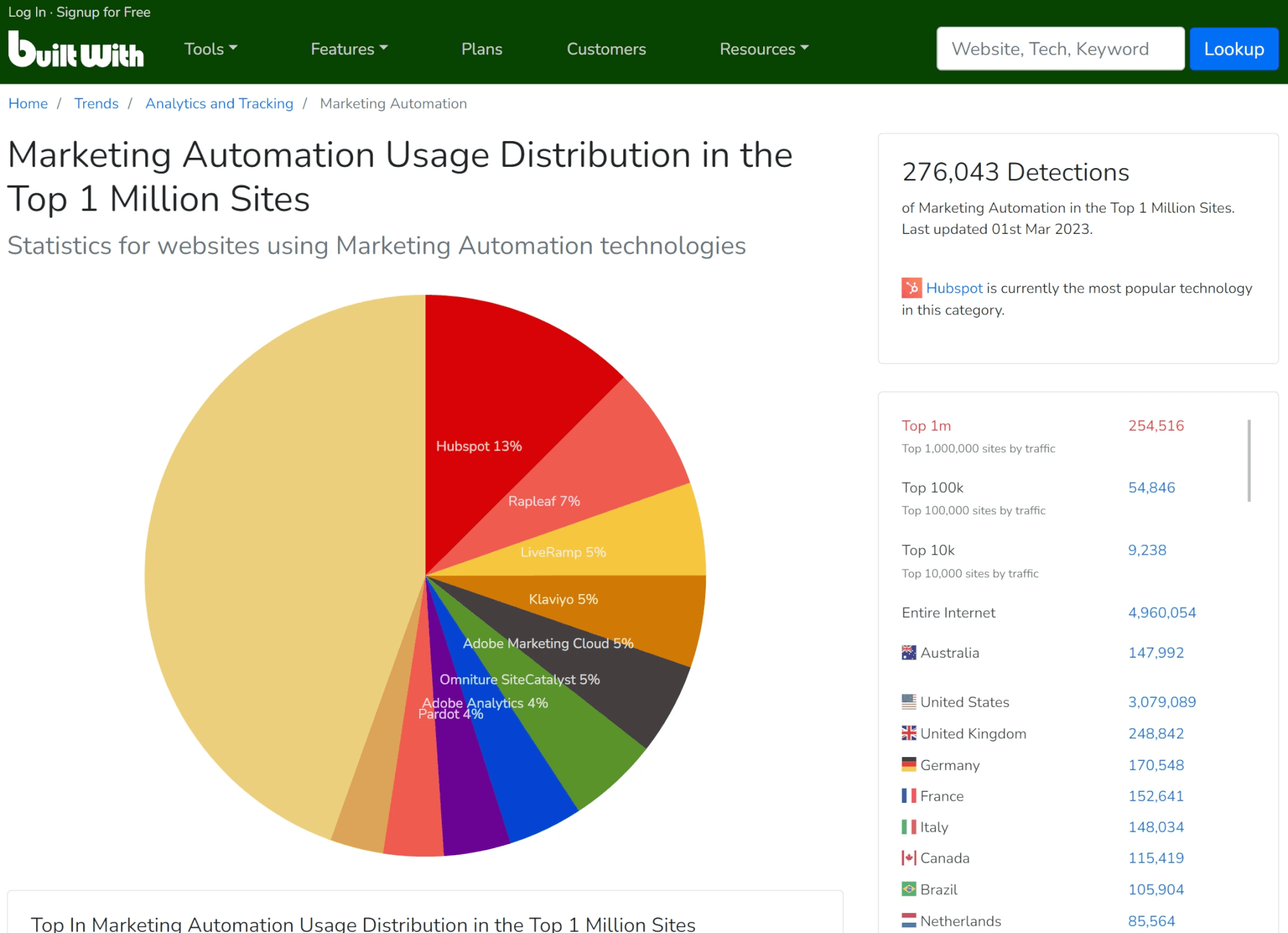This screenshot has height=933, width=1288.
Task: Open France count 152,641
Action: tap(1156, 796)
